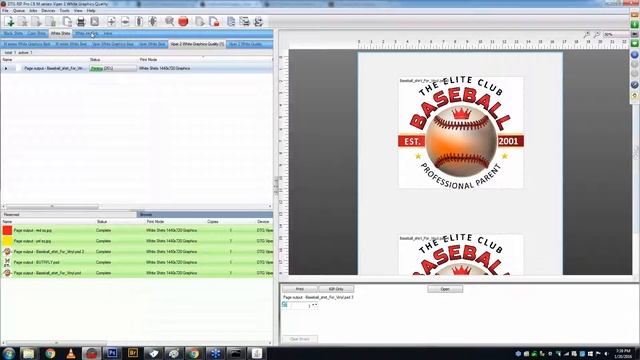Open the Jobs menu
The image size is (640, 360).
pos(33,11)
